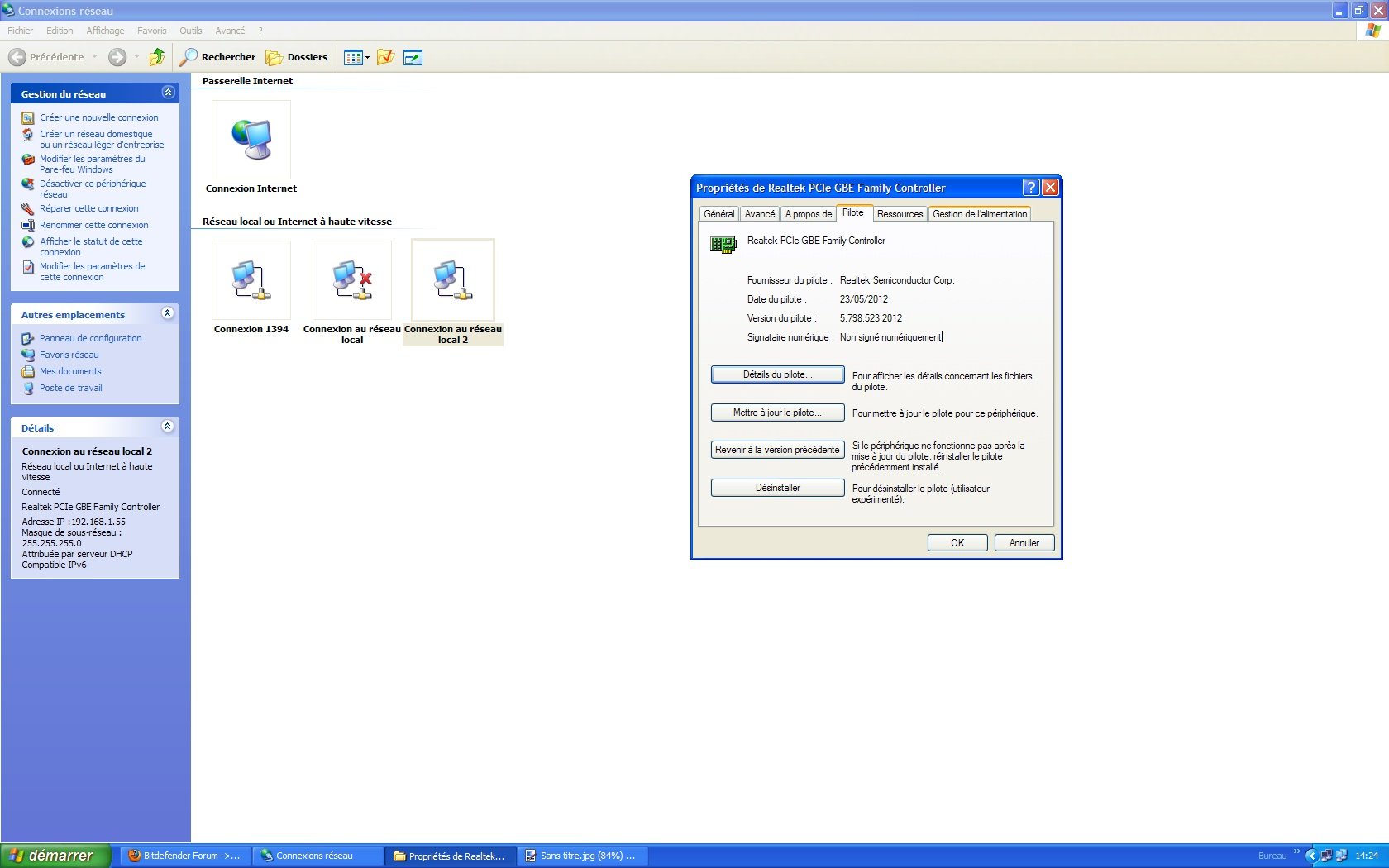The width and height of the screenshot is (1389, 868).
Task: Click Annuler in the Realtek properties dialog
Action: tap(1024, 543)
